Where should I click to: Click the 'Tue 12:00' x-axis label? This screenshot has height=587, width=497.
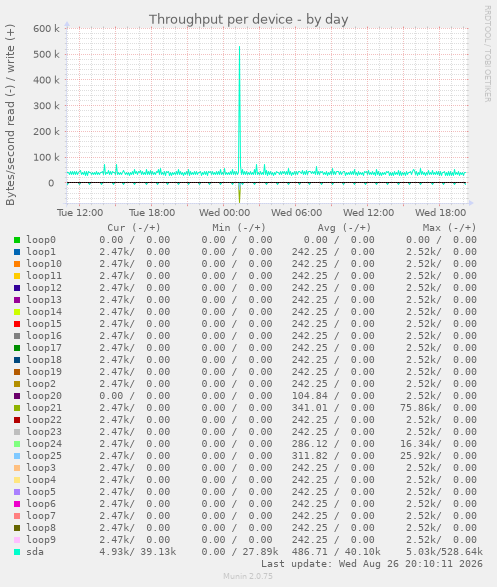tap(80, 213)
